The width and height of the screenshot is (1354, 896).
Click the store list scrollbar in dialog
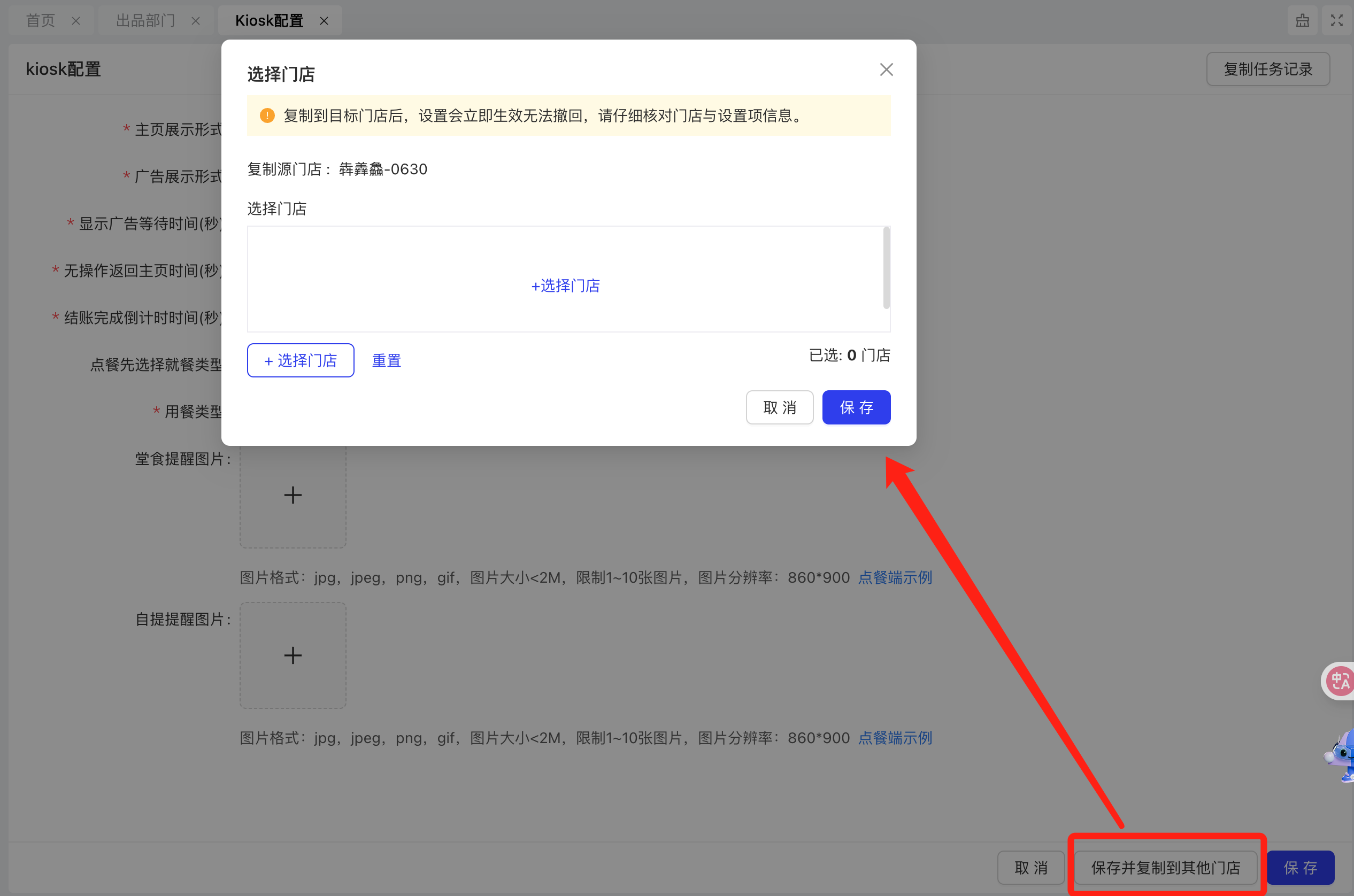886,267
